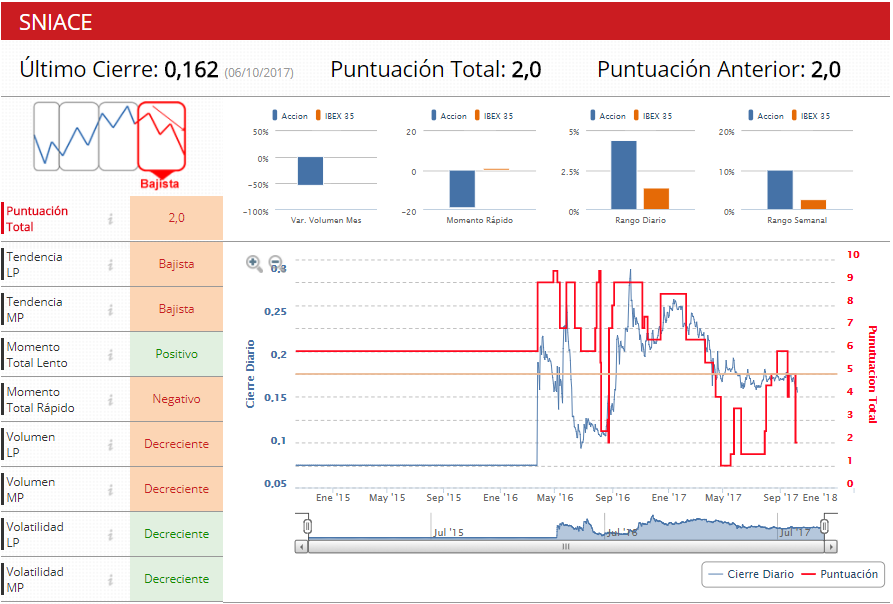The width and height of the screenshot is (893, 604).
Task: Open the info icon beside Momento Total Lento
Action: (110, 355)
